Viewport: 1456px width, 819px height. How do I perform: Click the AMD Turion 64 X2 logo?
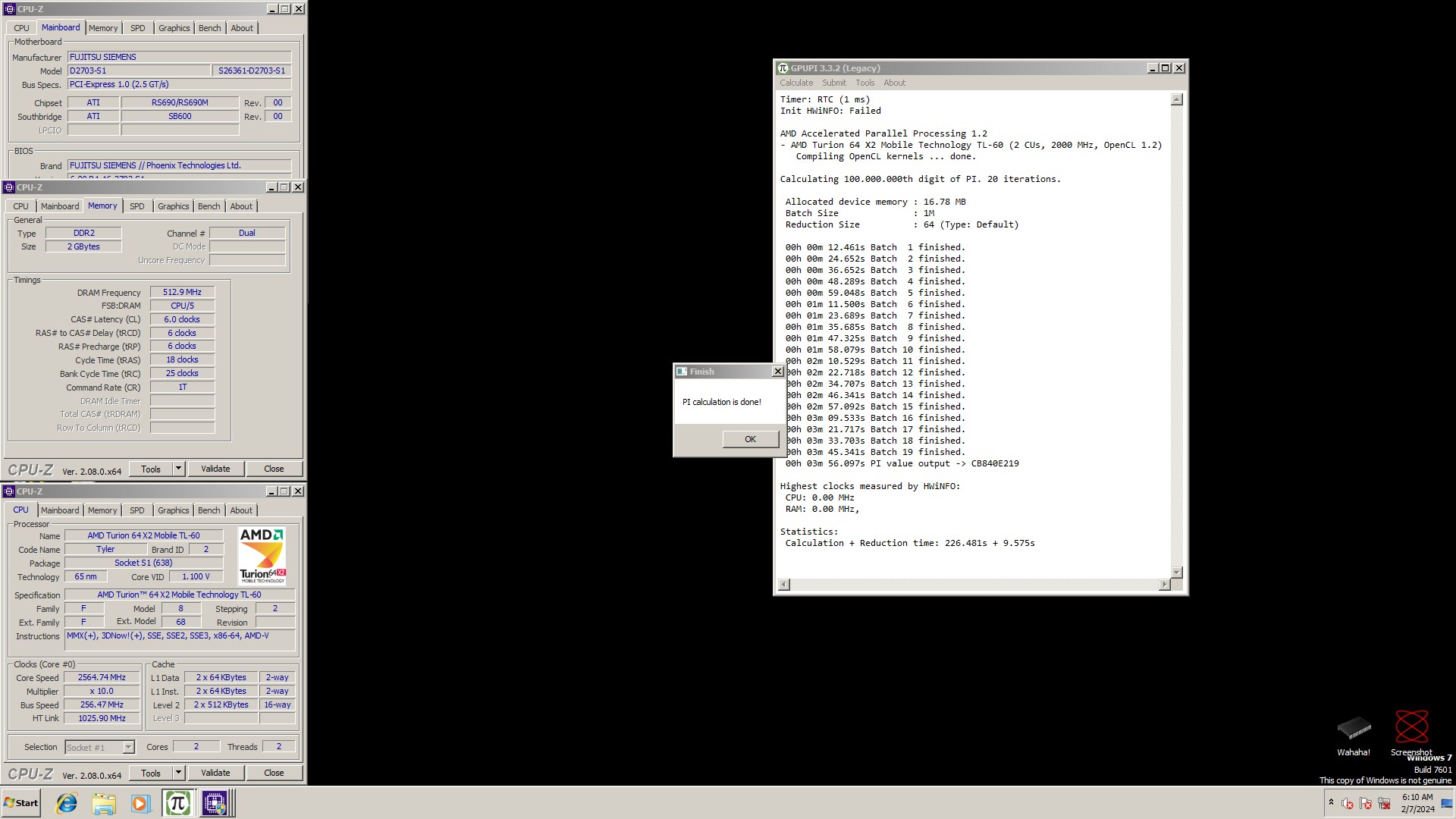(x=262, y=556)
